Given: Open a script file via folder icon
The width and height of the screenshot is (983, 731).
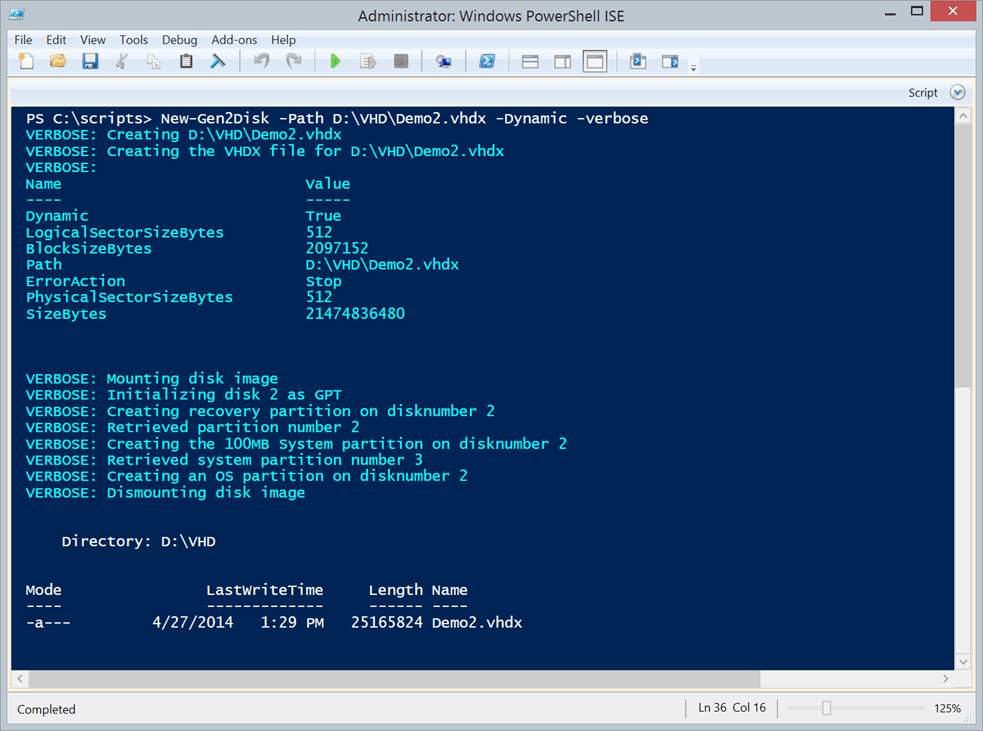Looking at the screenshot, I should click(x=58, y=61).
